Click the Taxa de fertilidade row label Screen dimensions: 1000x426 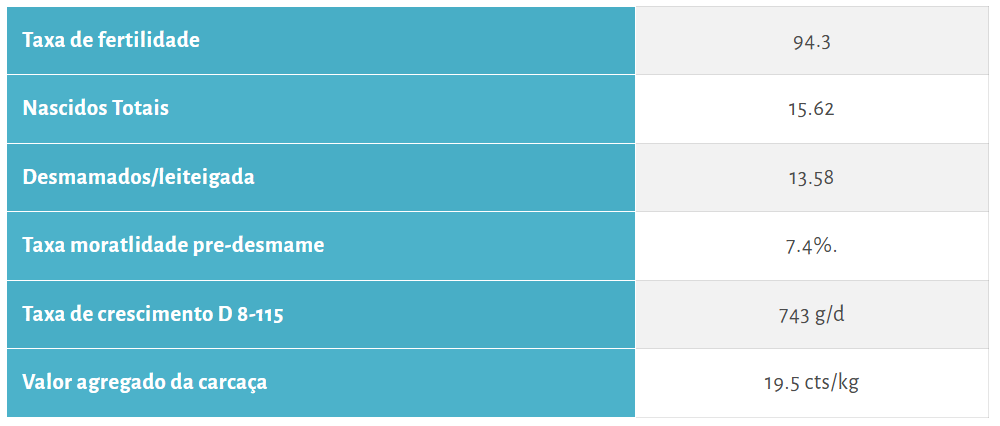coord(111,40)
